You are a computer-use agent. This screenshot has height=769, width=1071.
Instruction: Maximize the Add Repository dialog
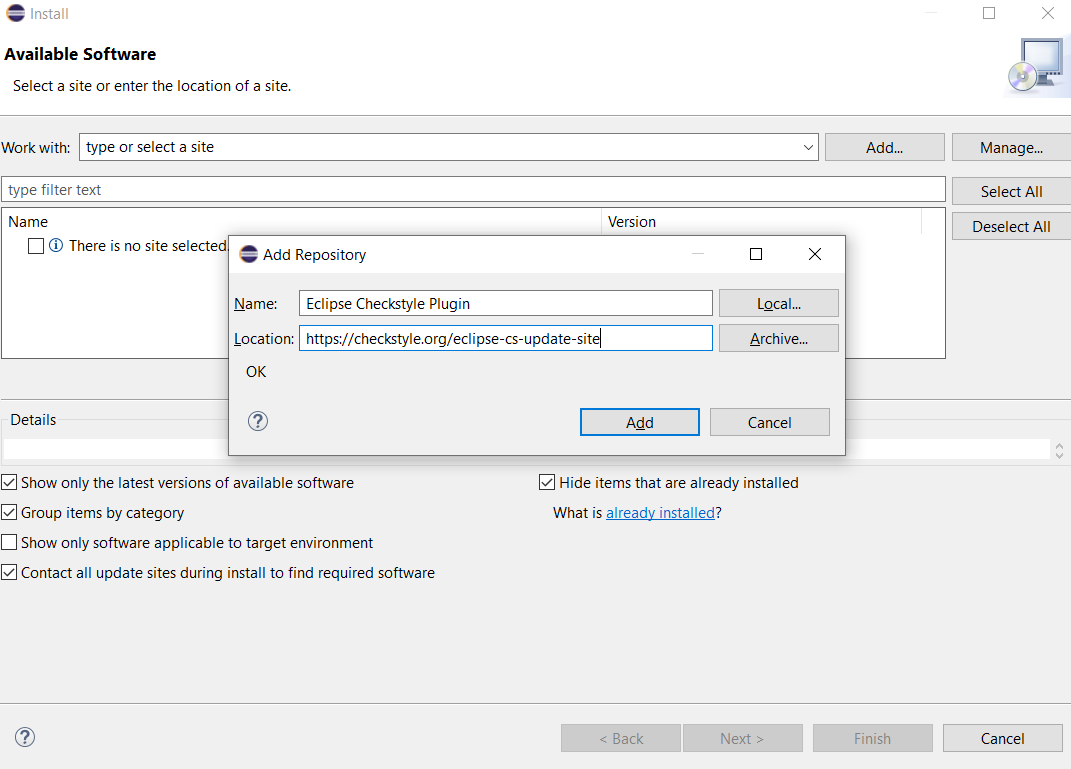[x=755, y=254]
